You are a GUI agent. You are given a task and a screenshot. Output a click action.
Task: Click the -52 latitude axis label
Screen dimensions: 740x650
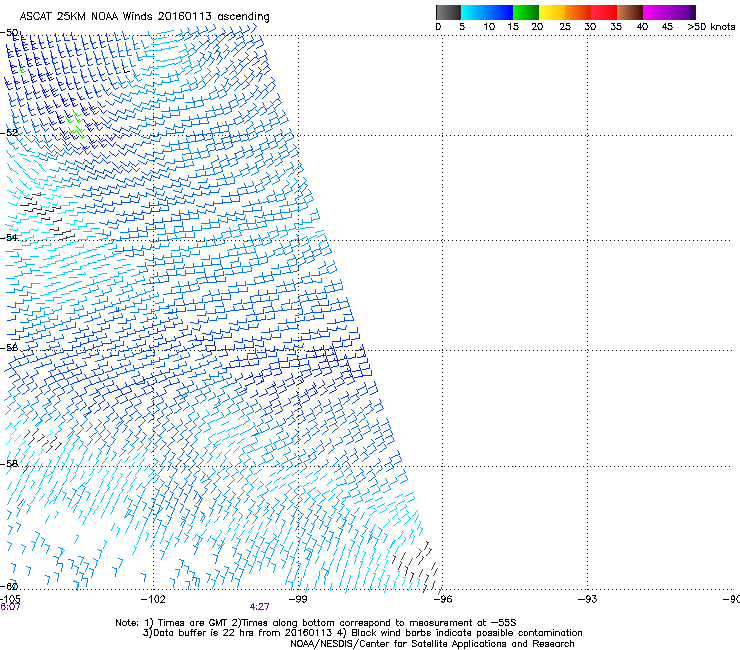8,132
